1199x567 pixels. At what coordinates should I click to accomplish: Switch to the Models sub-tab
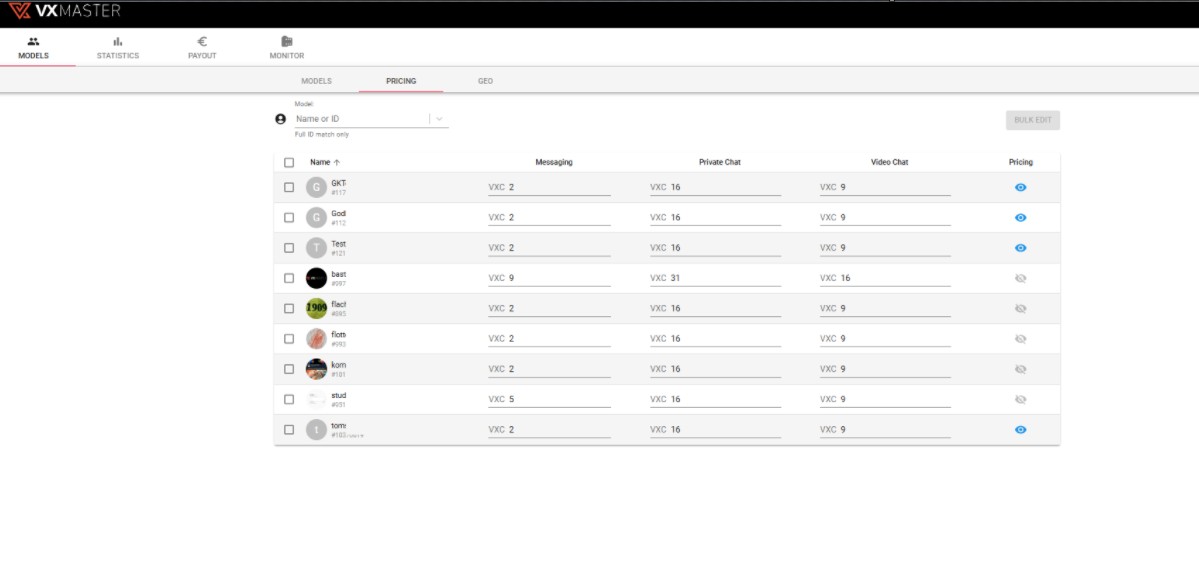coord(316,81)
